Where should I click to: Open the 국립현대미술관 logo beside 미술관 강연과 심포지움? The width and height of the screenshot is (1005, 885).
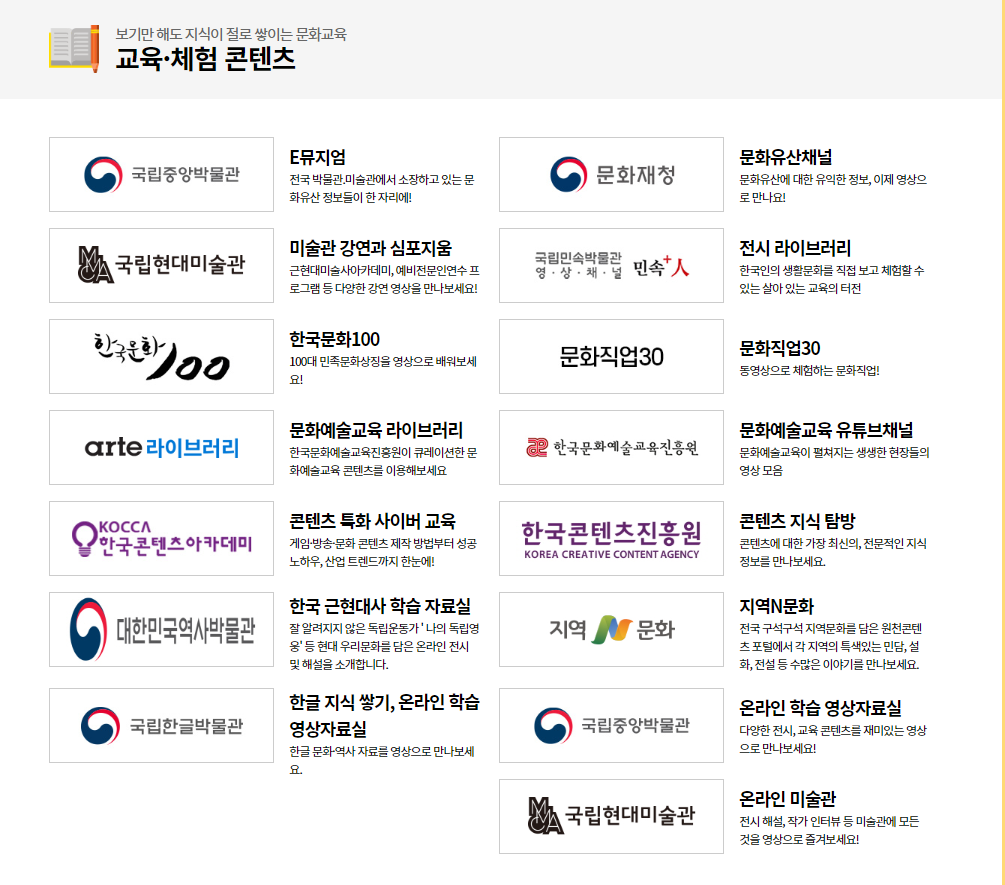point(162,265)
